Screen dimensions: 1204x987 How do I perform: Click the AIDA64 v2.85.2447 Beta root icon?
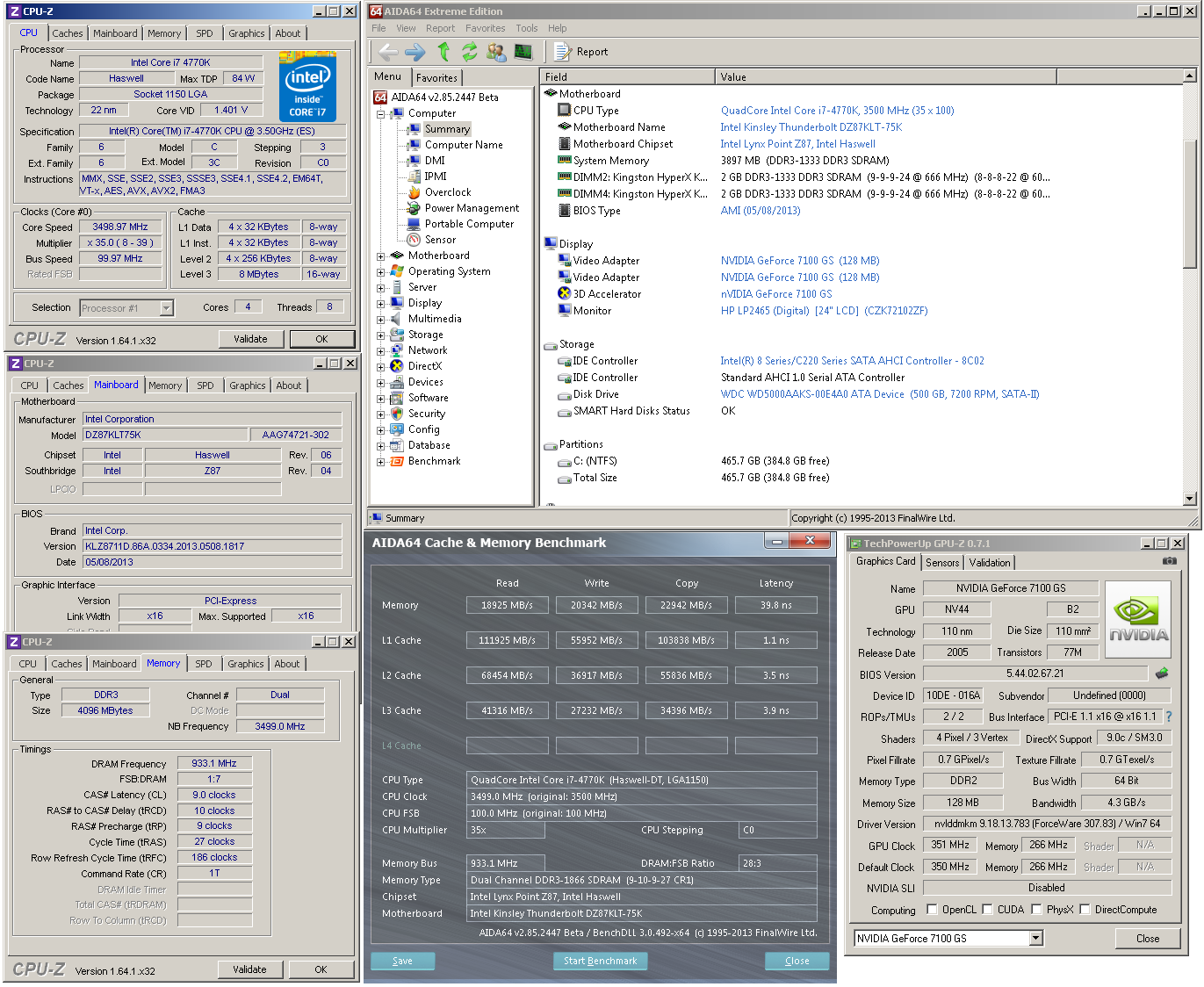click(x=380, y=97)
